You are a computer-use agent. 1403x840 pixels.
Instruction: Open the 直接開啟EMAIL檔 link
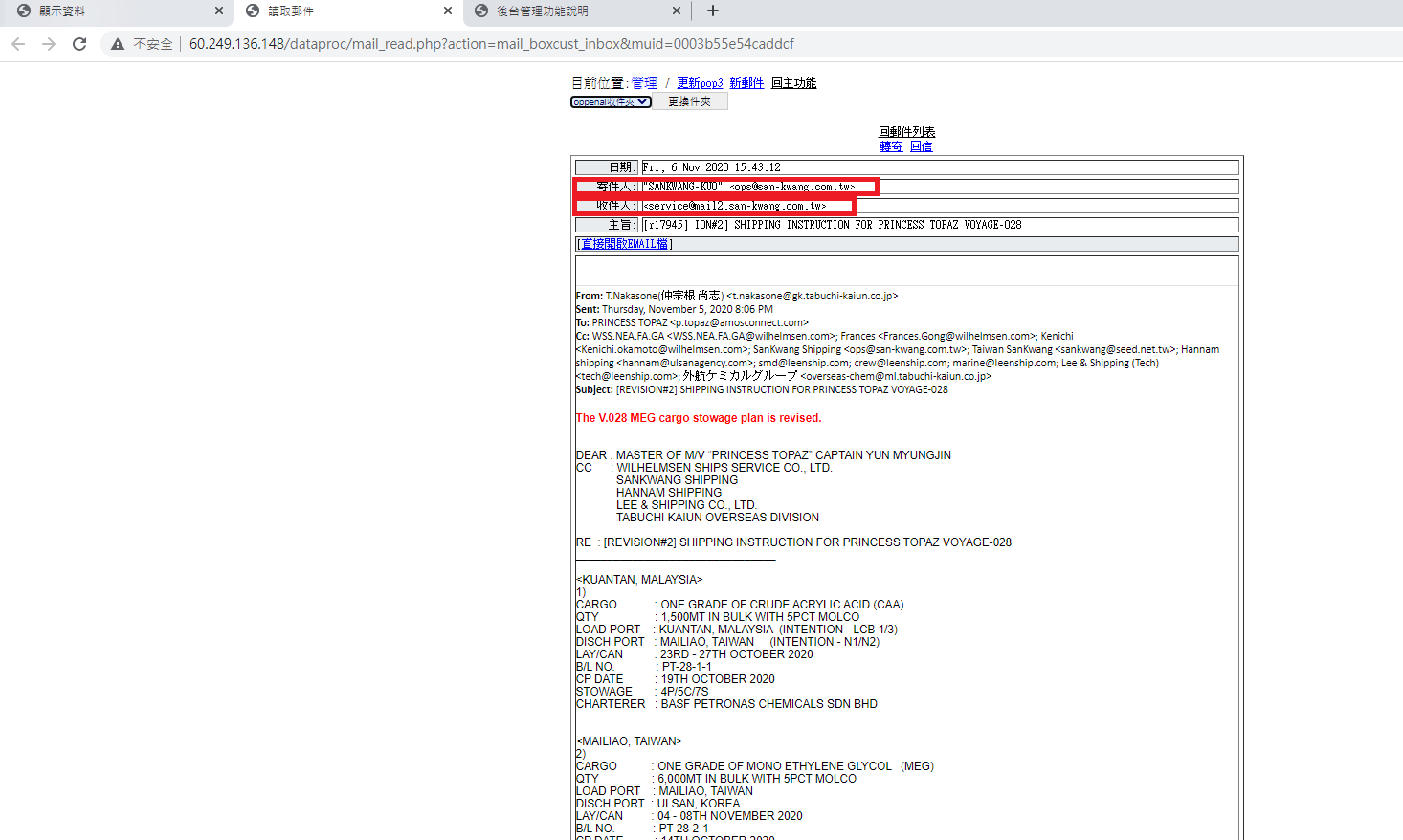624,244
